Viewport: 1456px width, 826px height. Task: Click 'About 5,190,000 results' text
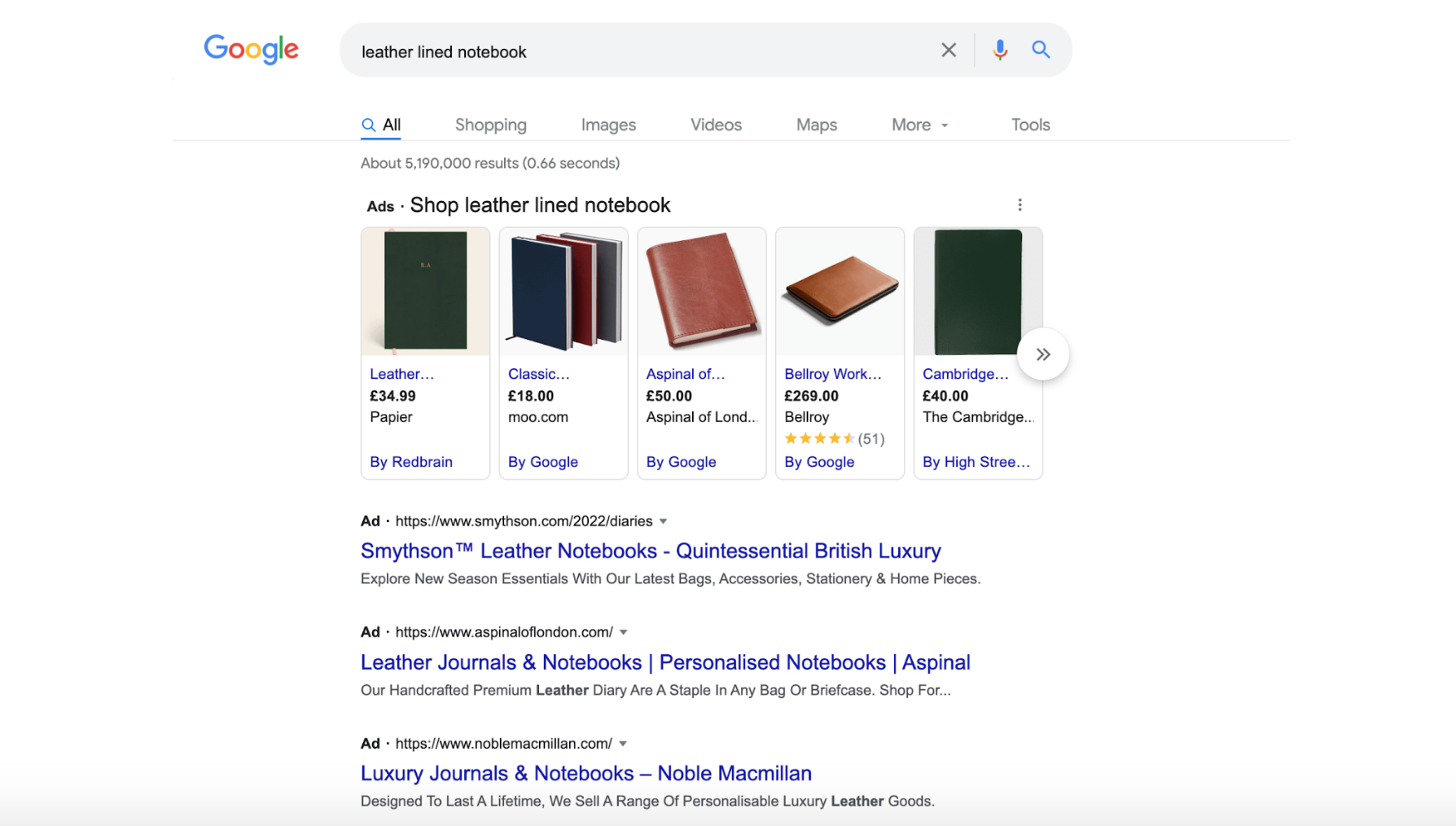490,163
